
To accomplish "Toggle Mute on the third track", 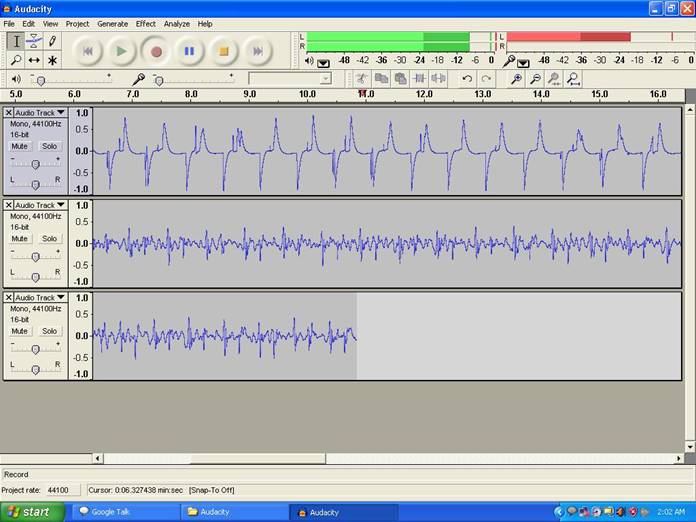I will click(20, 330).
